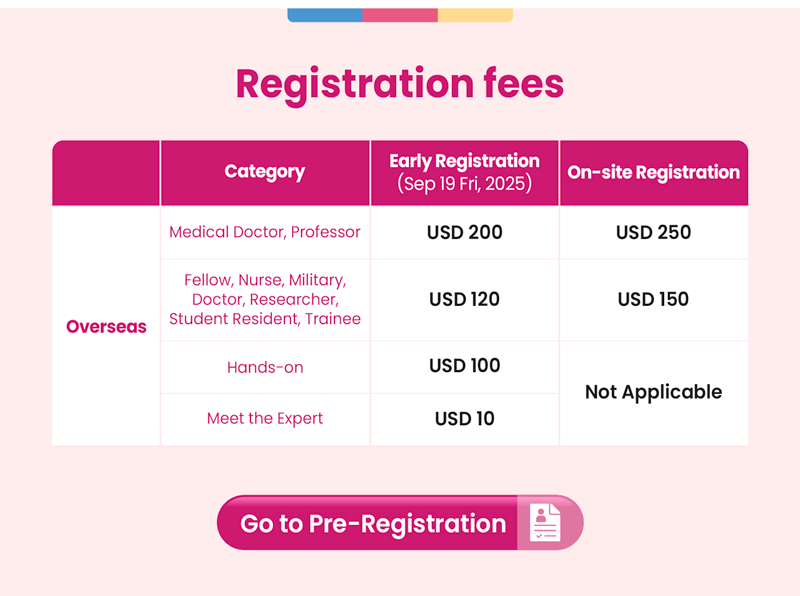Viewport: 800px width, 596px height.
Task: Click the Registration fees heading
Action: (x=400, y=84)
